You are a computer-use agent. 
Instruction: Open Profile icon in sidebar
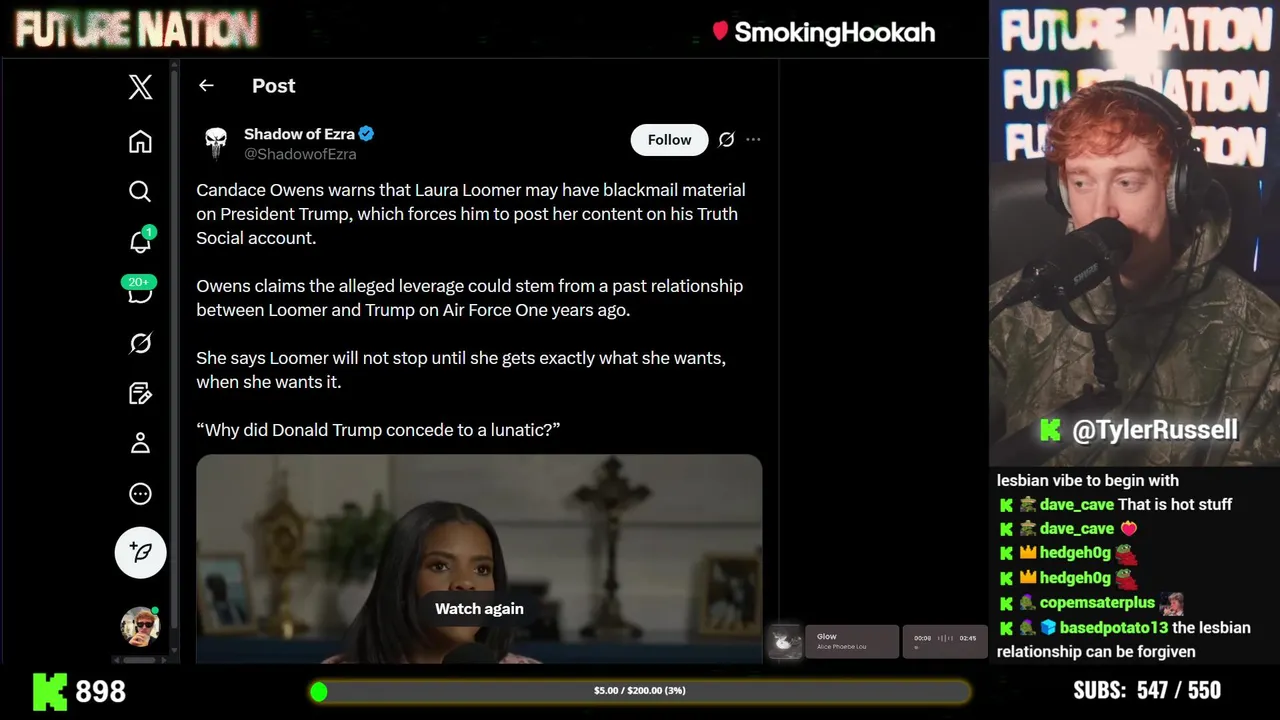pos(140,443)
